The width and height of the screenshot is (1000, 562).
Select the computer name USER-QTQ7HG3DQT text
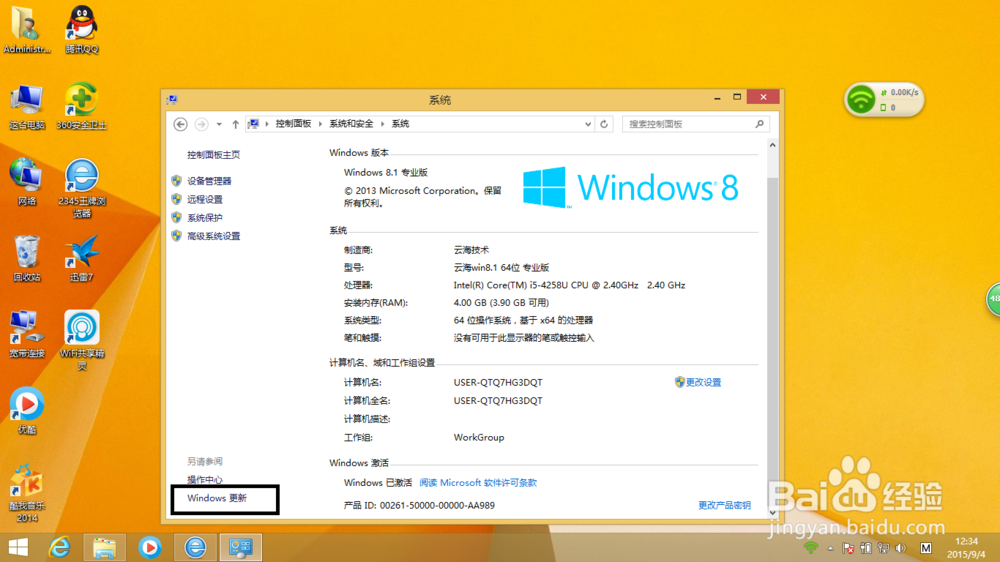pyautogui.click(x=498, y=383)
